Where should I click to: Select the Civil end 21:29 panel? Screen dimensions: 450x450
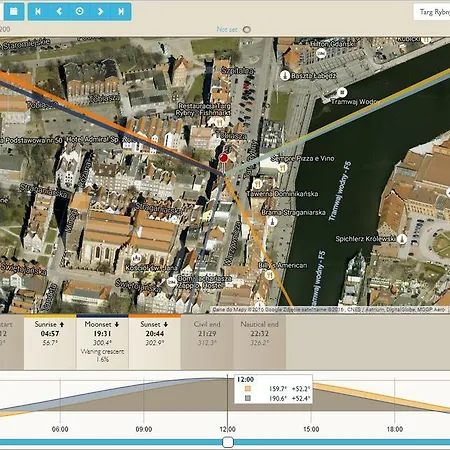(x=207, y=342)
